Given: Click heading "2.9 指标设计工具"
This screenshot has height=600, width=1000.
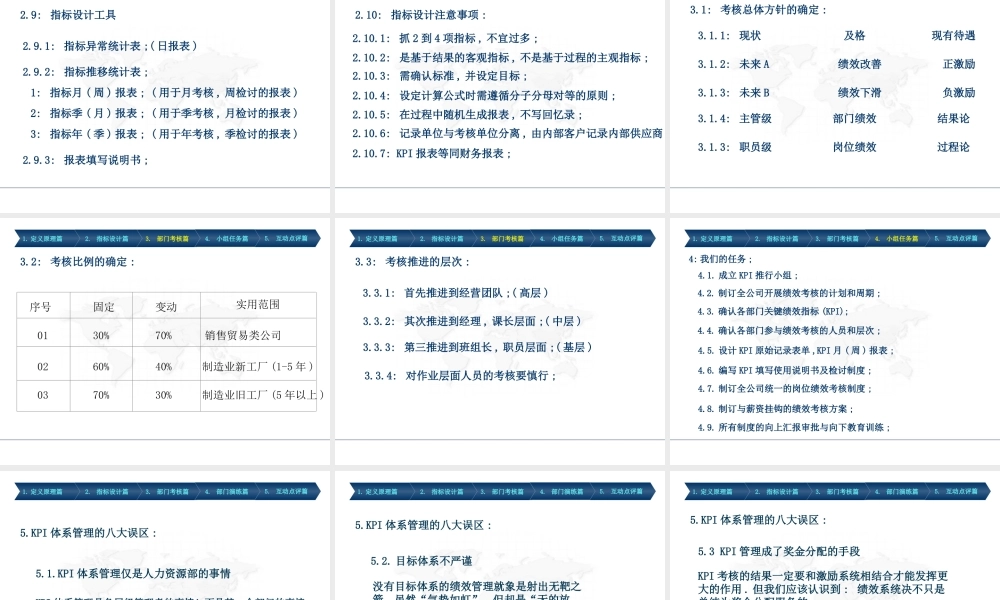Looking at the screenshot, I should click(70, 14).
